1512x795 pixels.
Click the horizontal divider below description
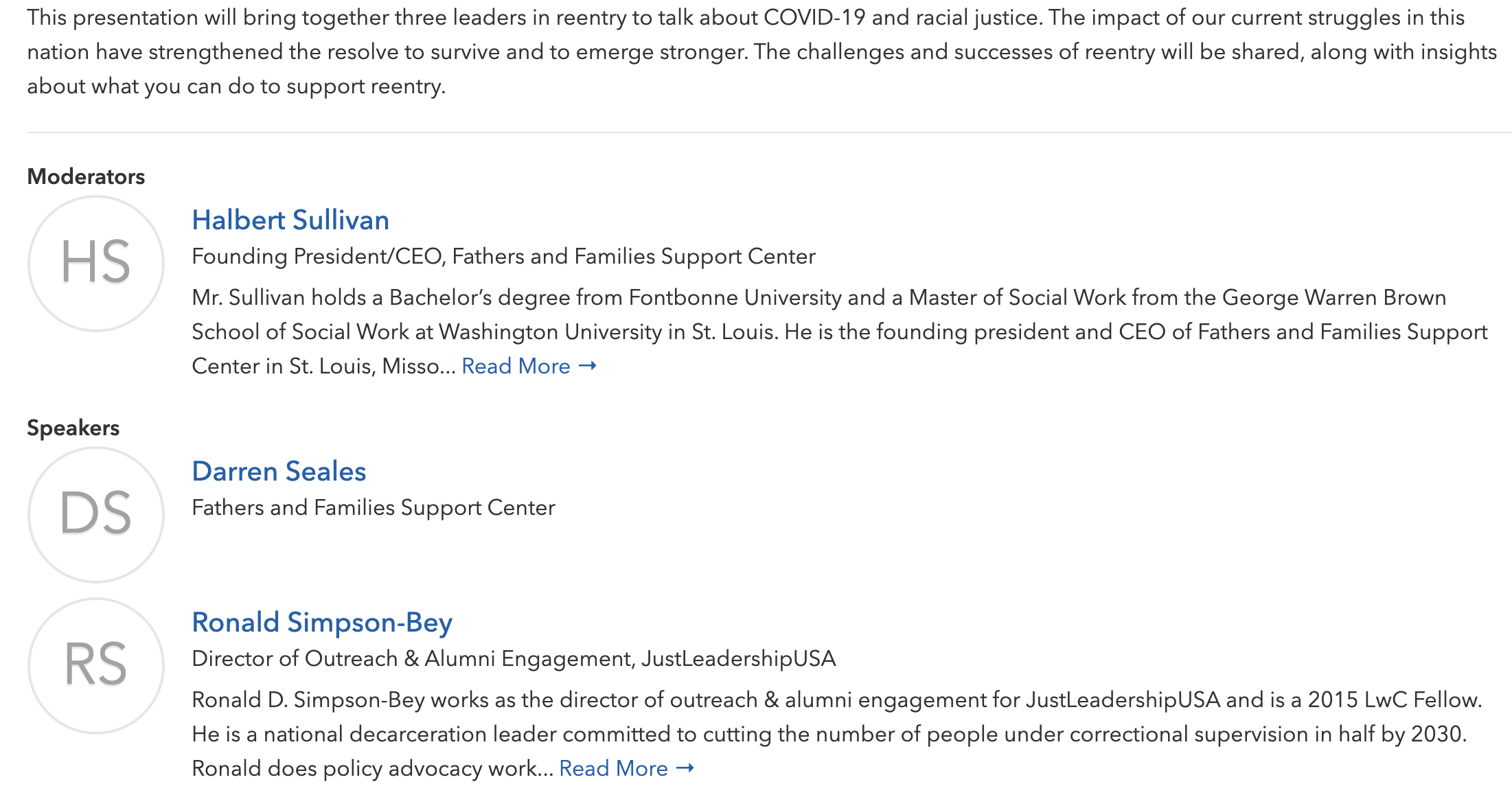[x=769, y=132]
